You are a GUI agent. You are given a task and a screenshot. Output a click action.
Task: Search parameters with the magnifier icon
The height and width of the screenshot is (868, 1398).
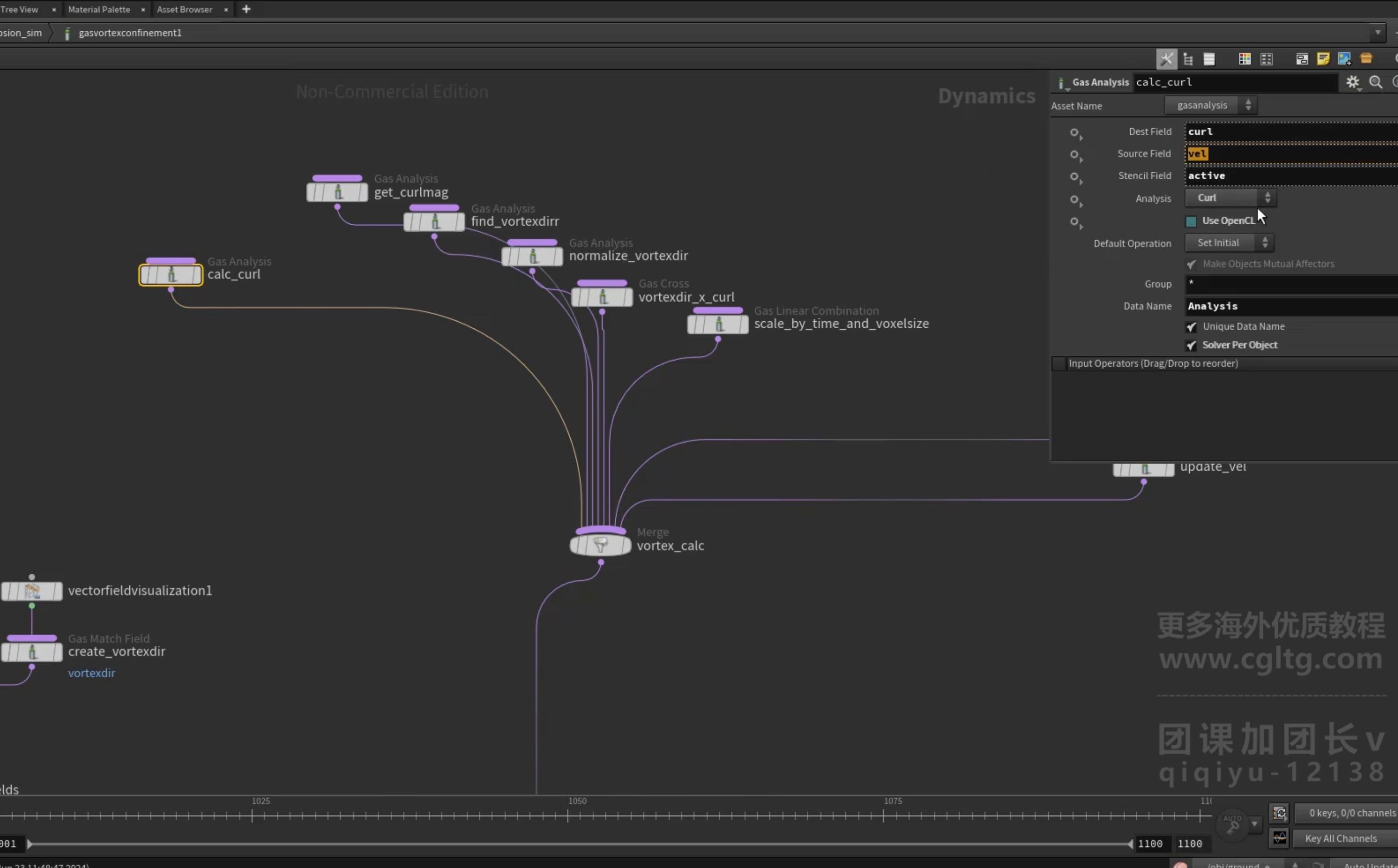pyautogui.click(x=1376, y=82)
